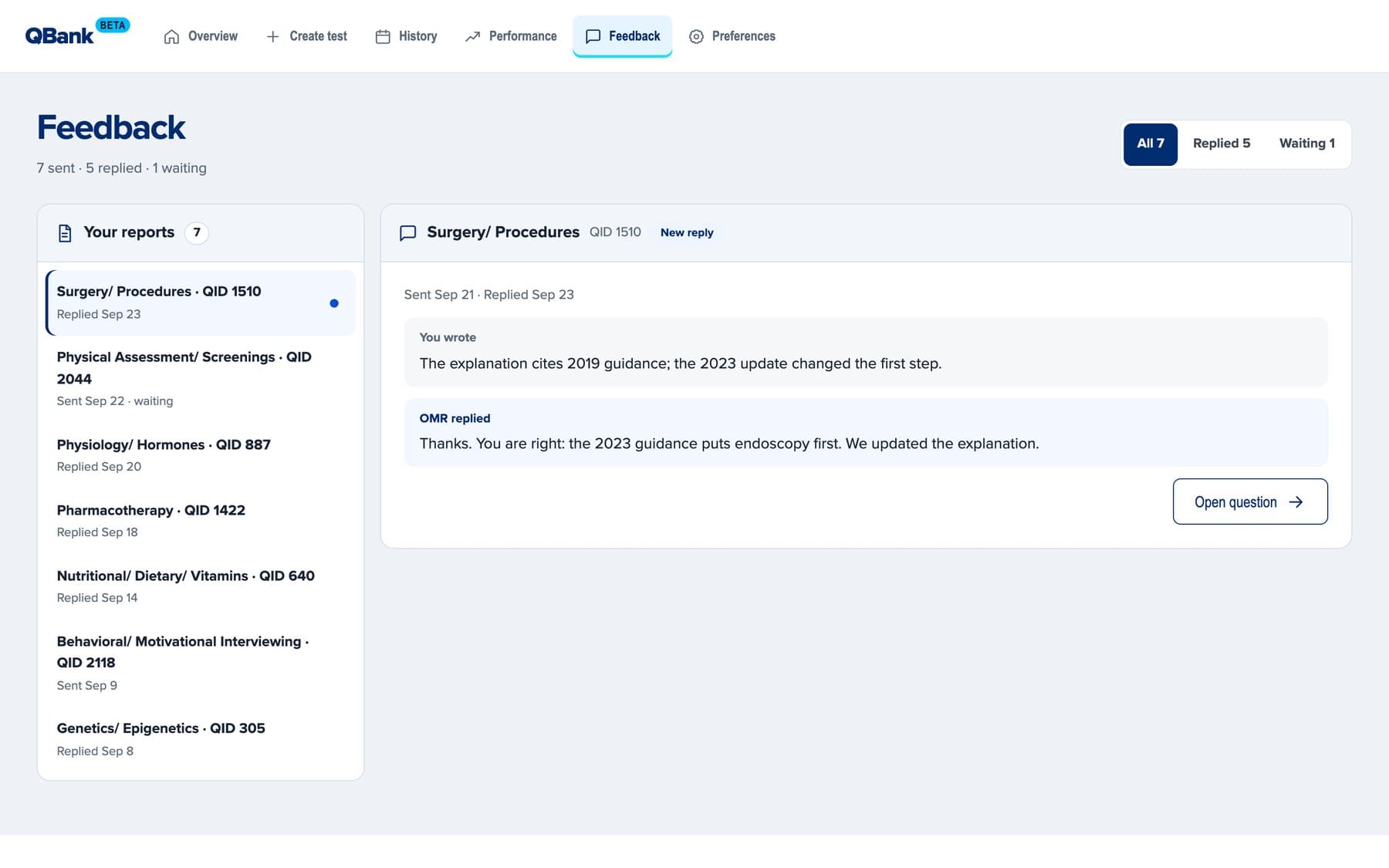Screen dimensions: 1389x868
Task: Click the Feedback speech bubble icon in nav
Action: (x=593, y=36)
